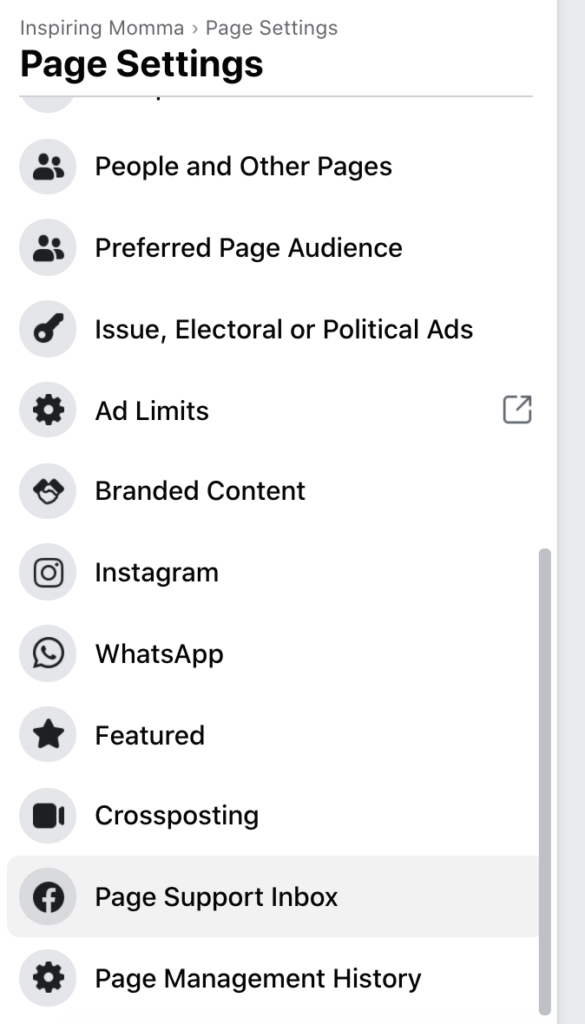
Task: Open Page Management History
Action: click(274, 978)
